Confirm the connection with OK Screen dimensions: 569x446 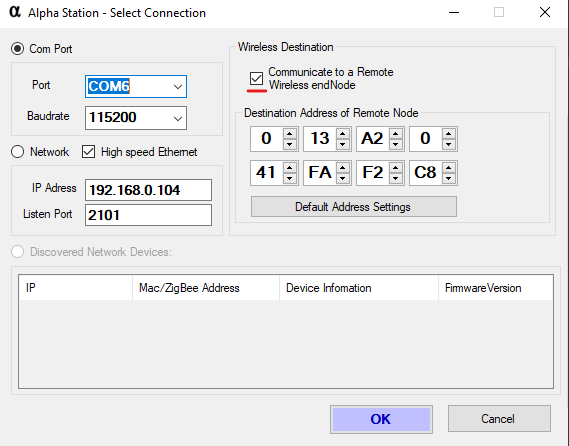[x=381, y=419]
